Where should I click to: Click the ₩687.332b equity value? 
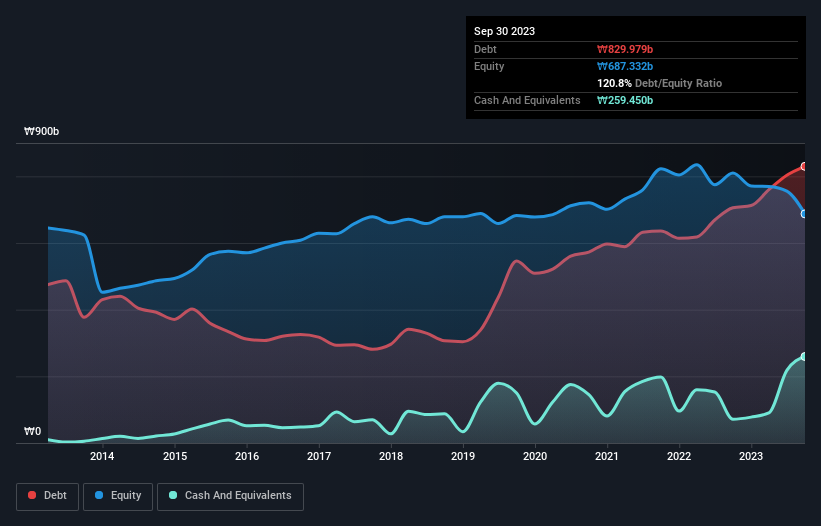625,66
